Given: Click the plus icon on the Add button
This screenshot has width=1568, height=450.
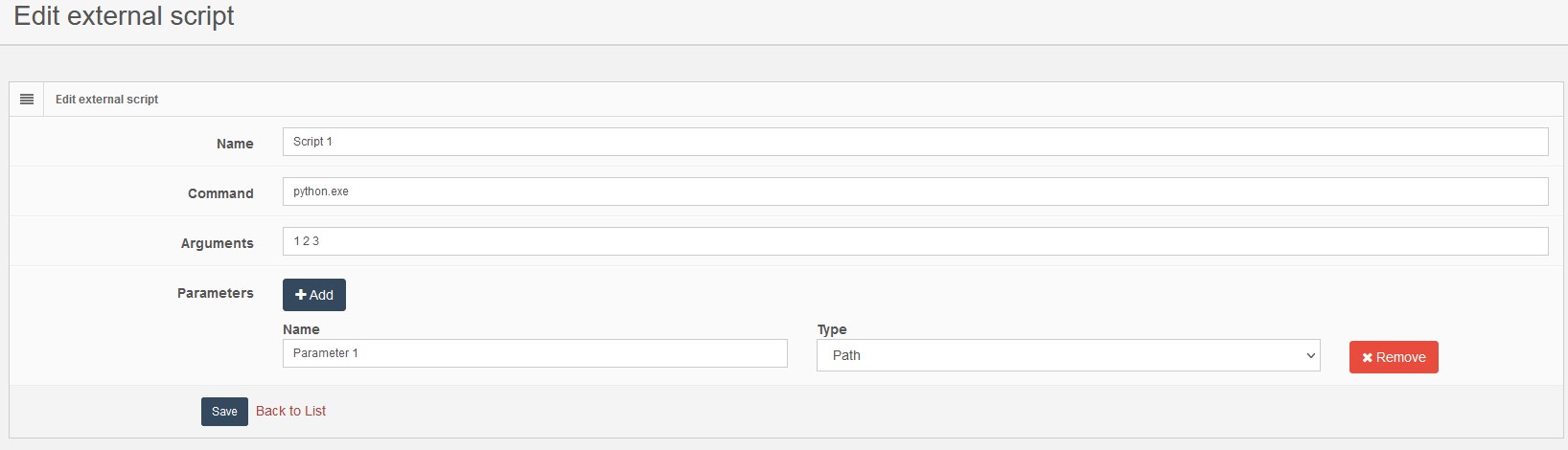Looking at the screenshot, I should [301, 295].
